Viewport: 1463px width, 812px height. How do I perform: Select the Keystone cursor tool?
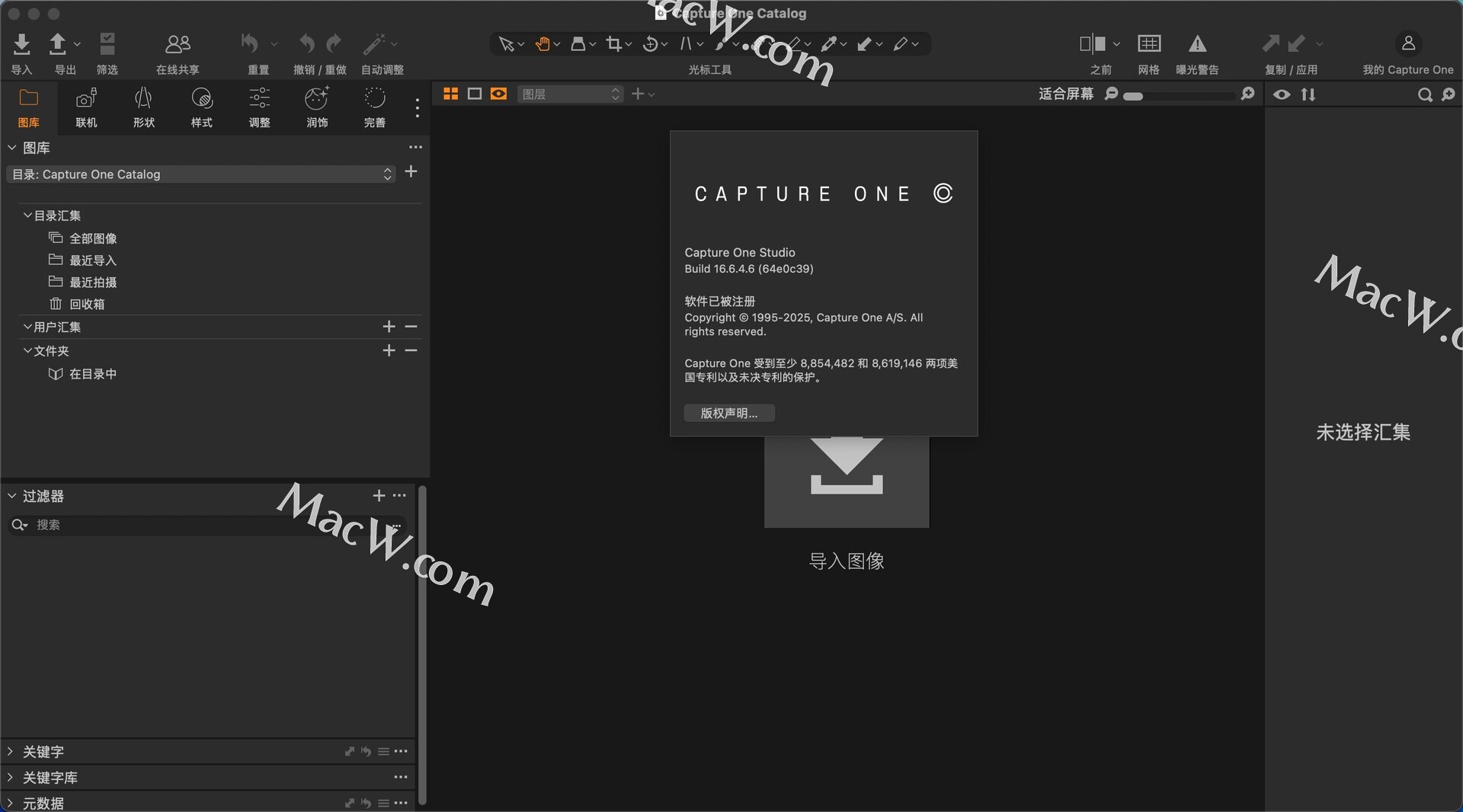point(686,44)
